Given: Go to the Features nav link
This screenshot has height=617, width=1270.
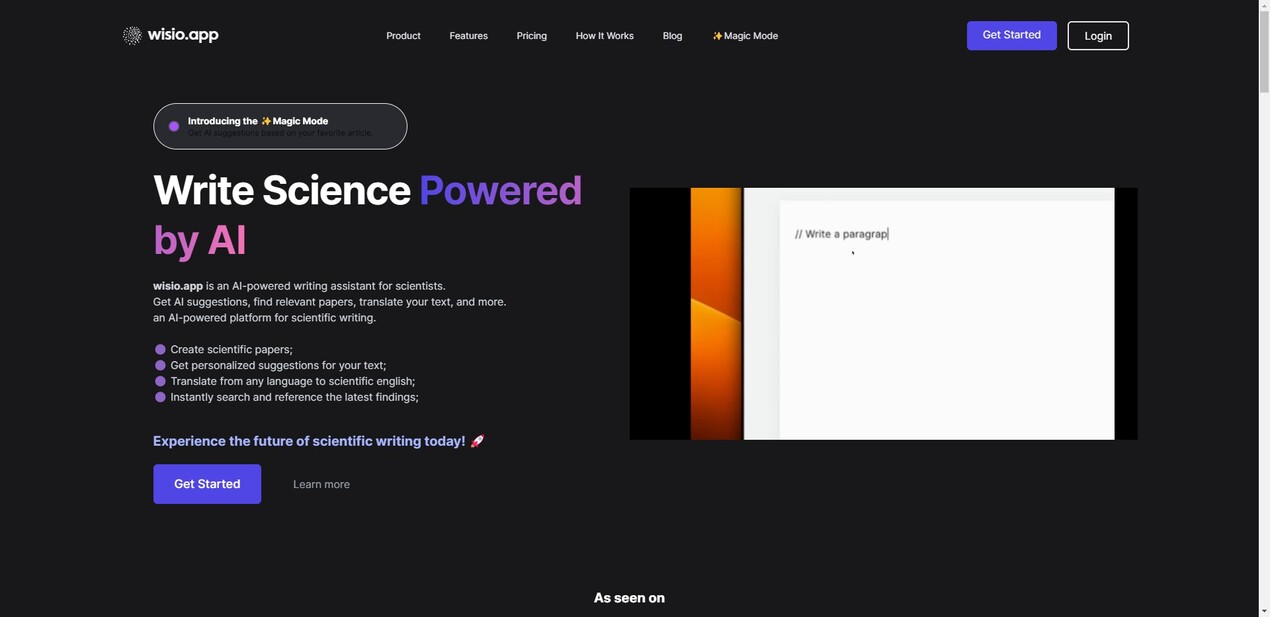Looking at the screenshot, I should point(468,36).
